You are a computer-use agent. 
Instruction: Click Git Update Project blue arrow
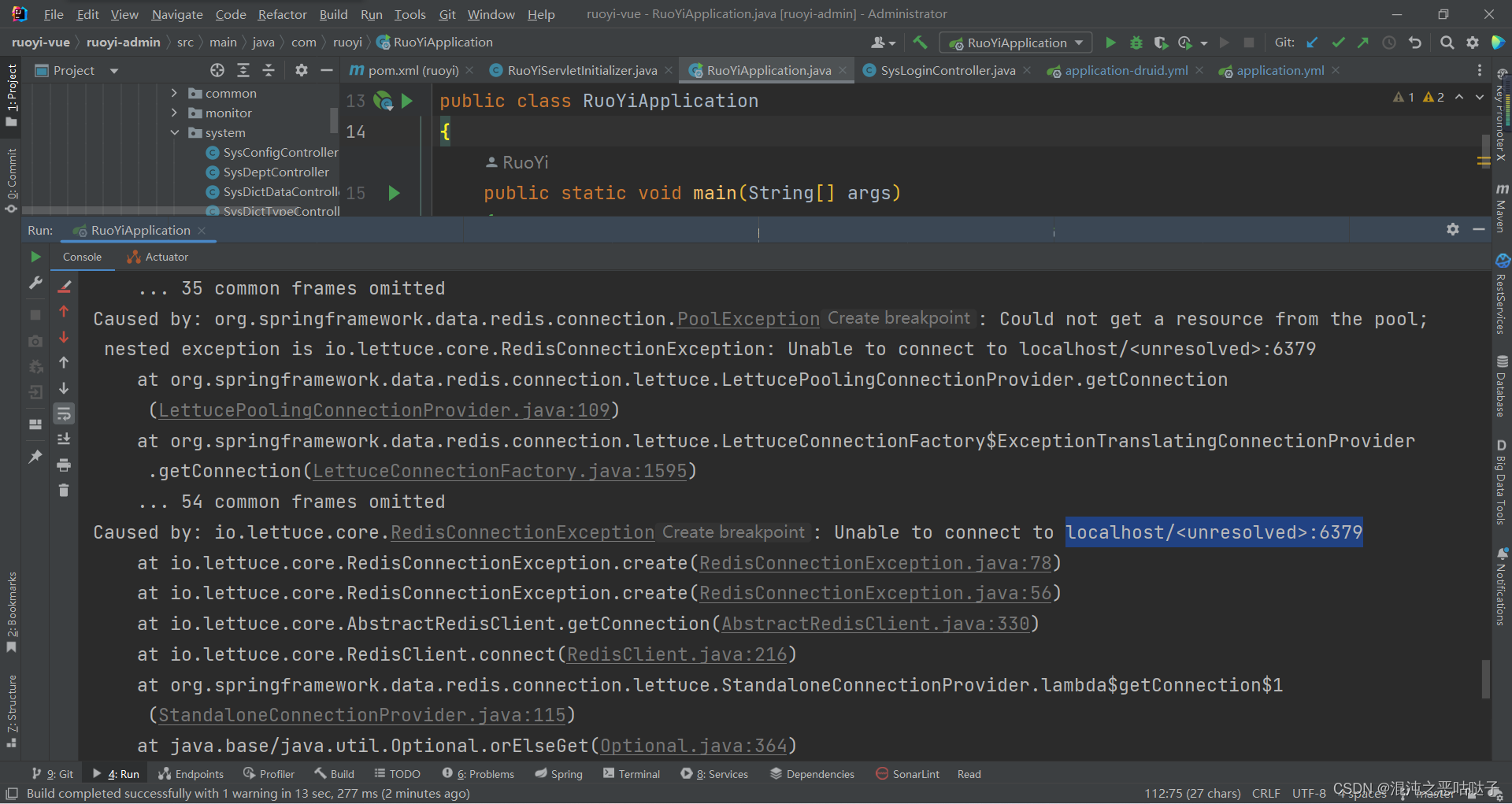tap(1312, 43)
